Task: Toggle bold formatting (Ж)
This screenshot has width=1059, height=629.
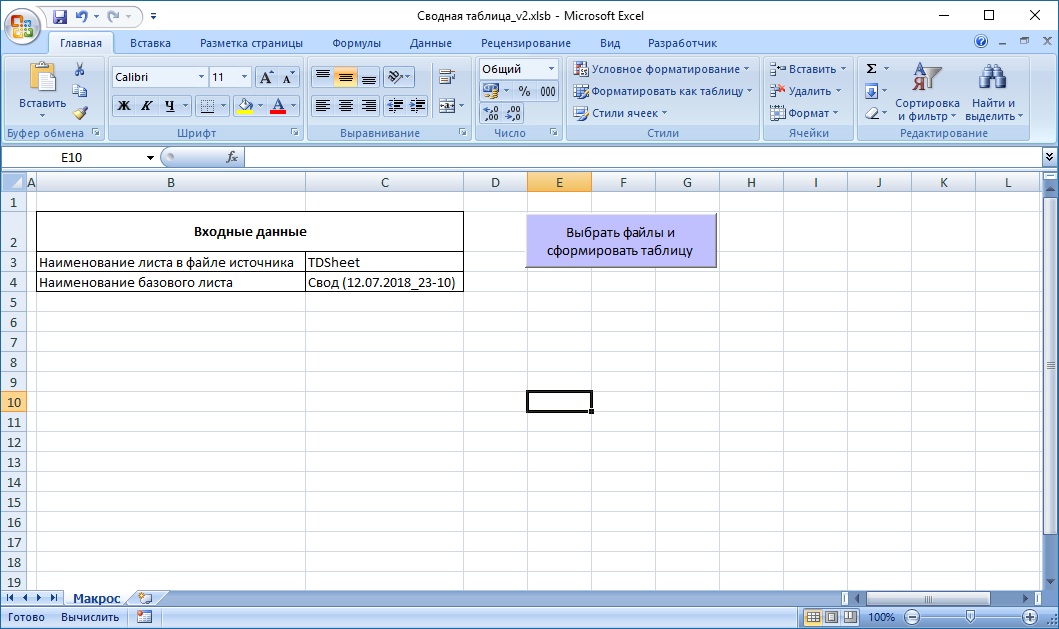Action: pyautogui.click(x=124, y=105)
